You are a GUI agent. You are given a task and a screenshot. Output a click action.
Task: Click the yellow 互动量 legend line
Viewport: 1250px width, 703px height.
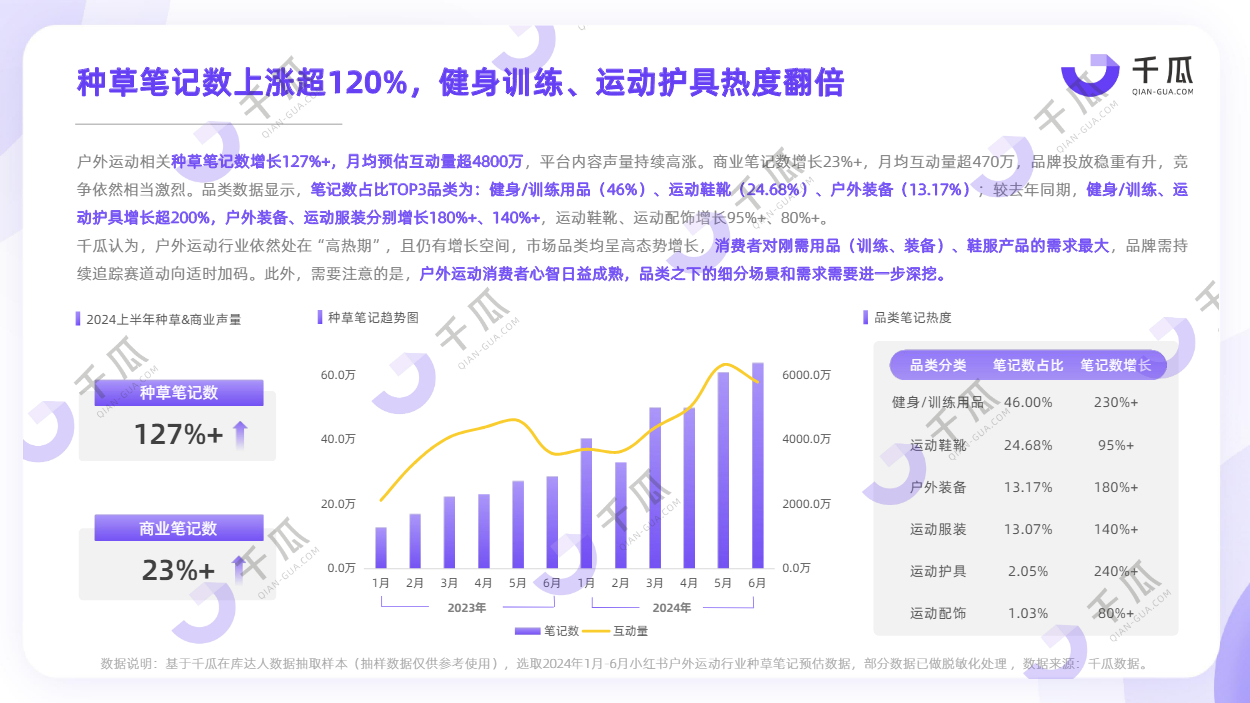(x=595, y=631)
